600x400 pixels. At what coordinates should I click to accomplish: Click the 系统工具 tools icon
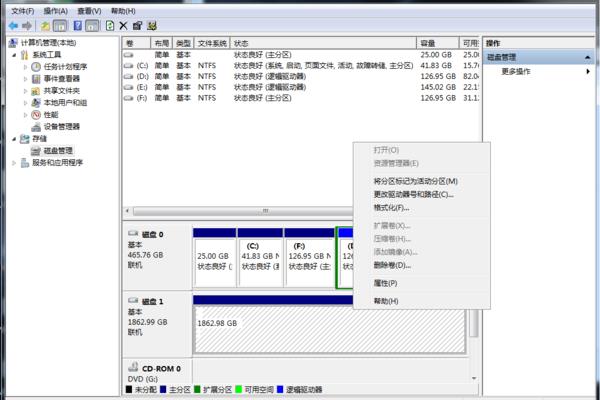(x=25, y=55)
